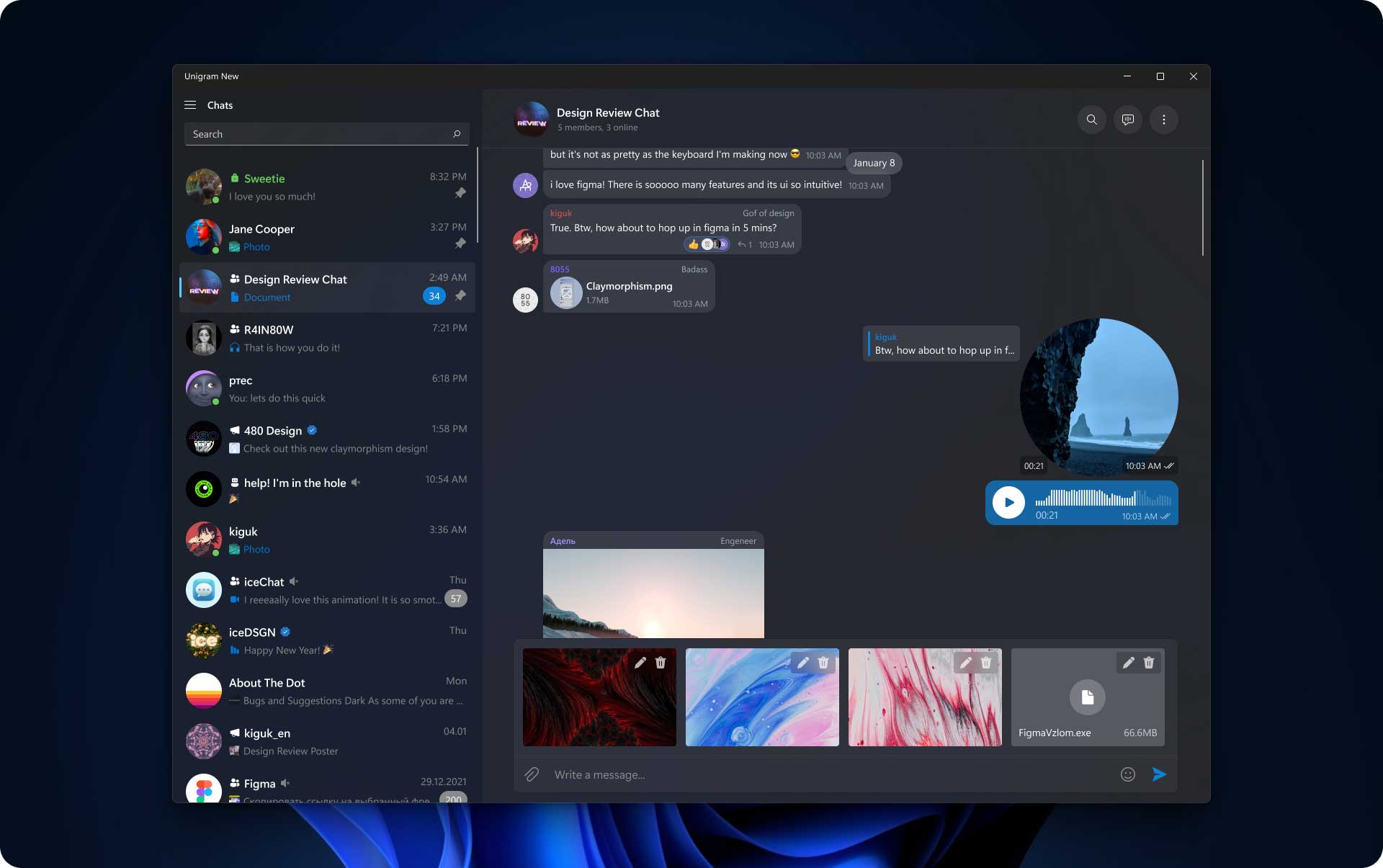Click the reply count arrow on kiguk's message
Screen dimensions: 1383x868
pos(745,245)
